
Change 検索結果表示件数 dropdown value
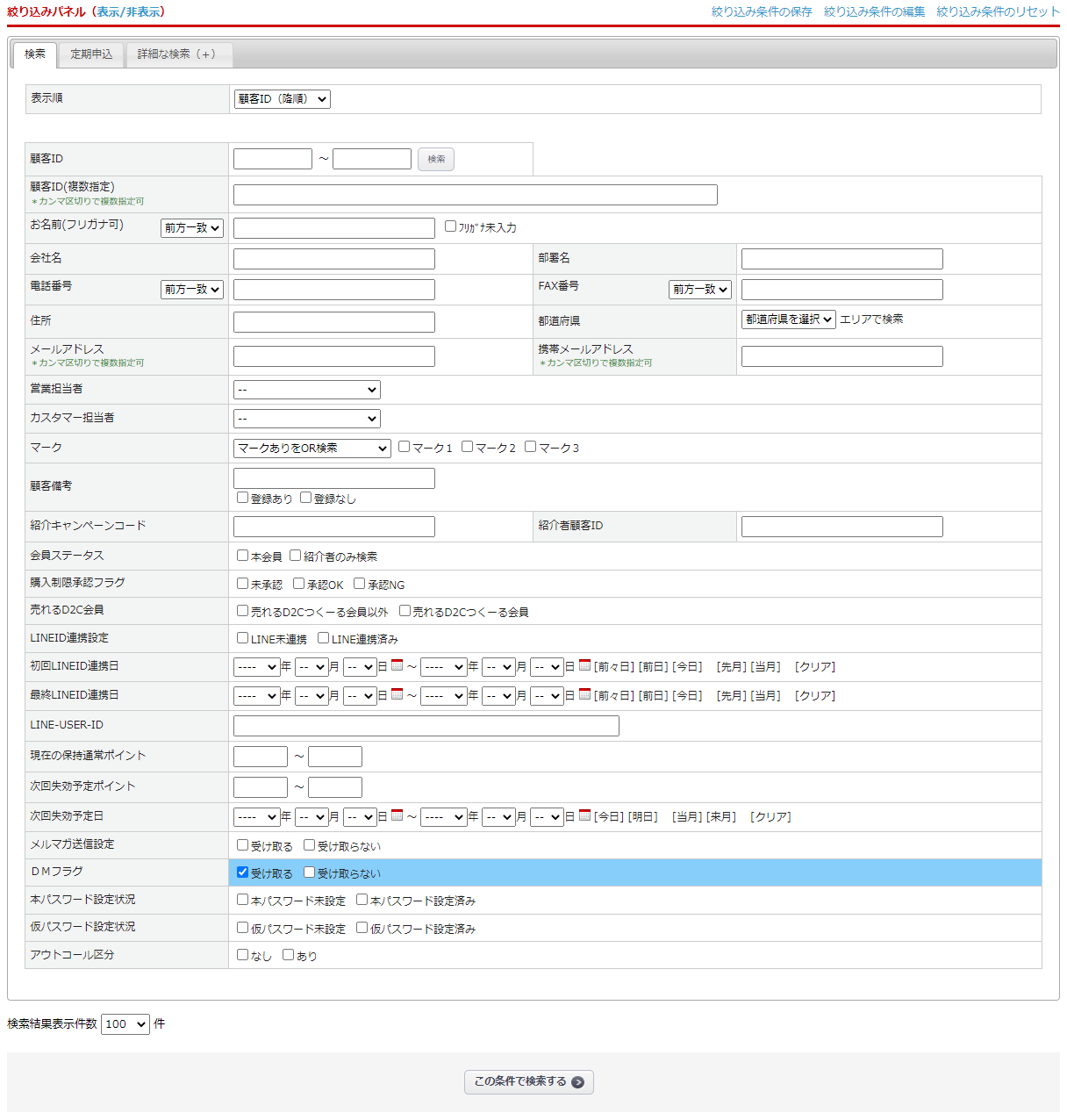point(125,1024)
